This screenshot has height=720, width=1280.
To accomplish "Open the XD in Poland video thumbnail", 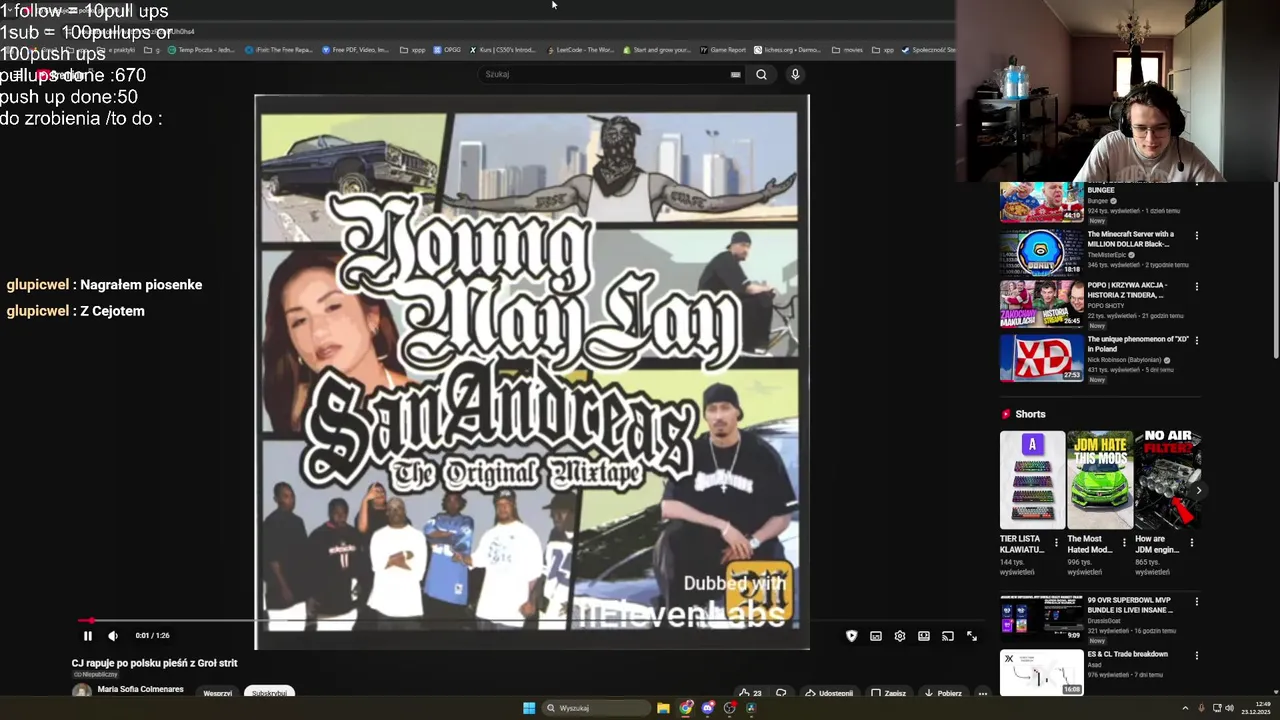I will 1041,358.
